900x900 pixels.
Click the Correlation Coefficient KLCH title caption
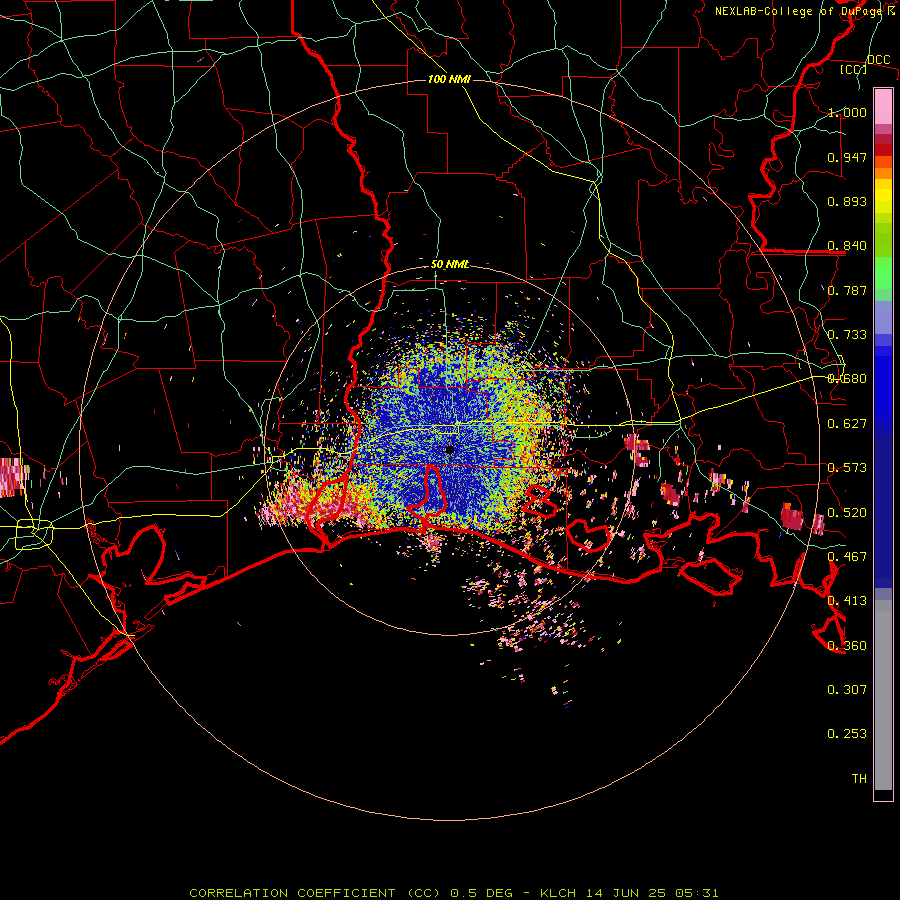tap(454, 893)
